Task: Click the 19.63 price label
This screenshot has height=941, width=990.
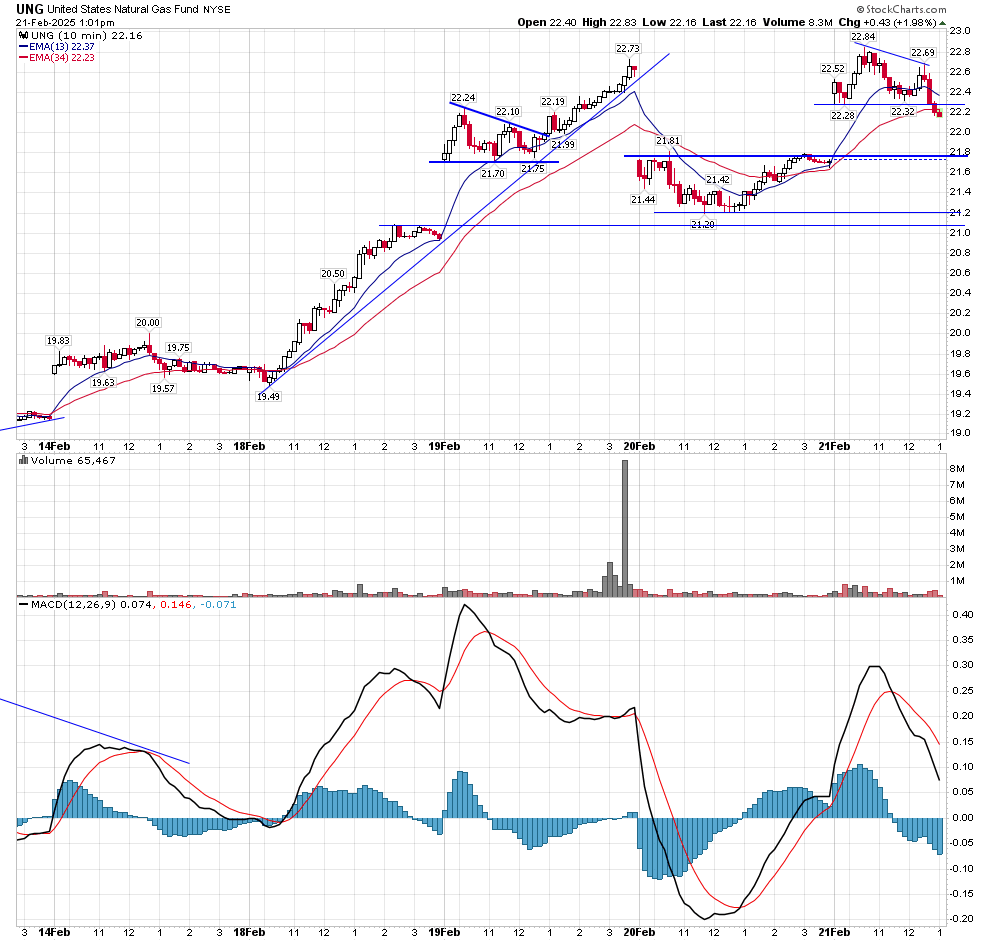Action: click(x=104, y=382)
